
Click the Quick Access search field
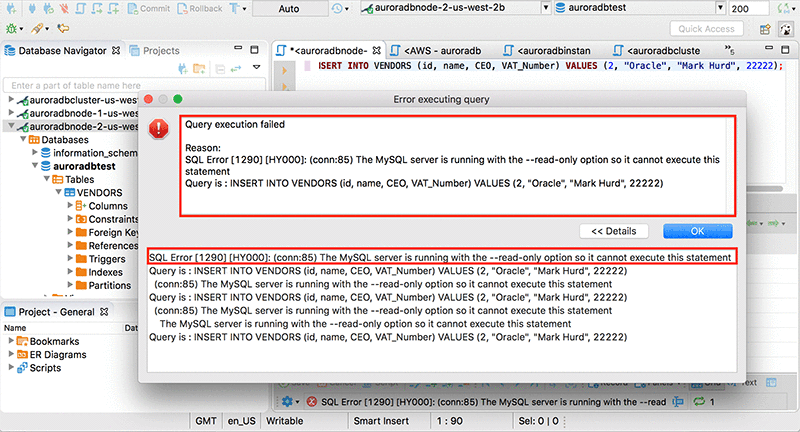706,29
